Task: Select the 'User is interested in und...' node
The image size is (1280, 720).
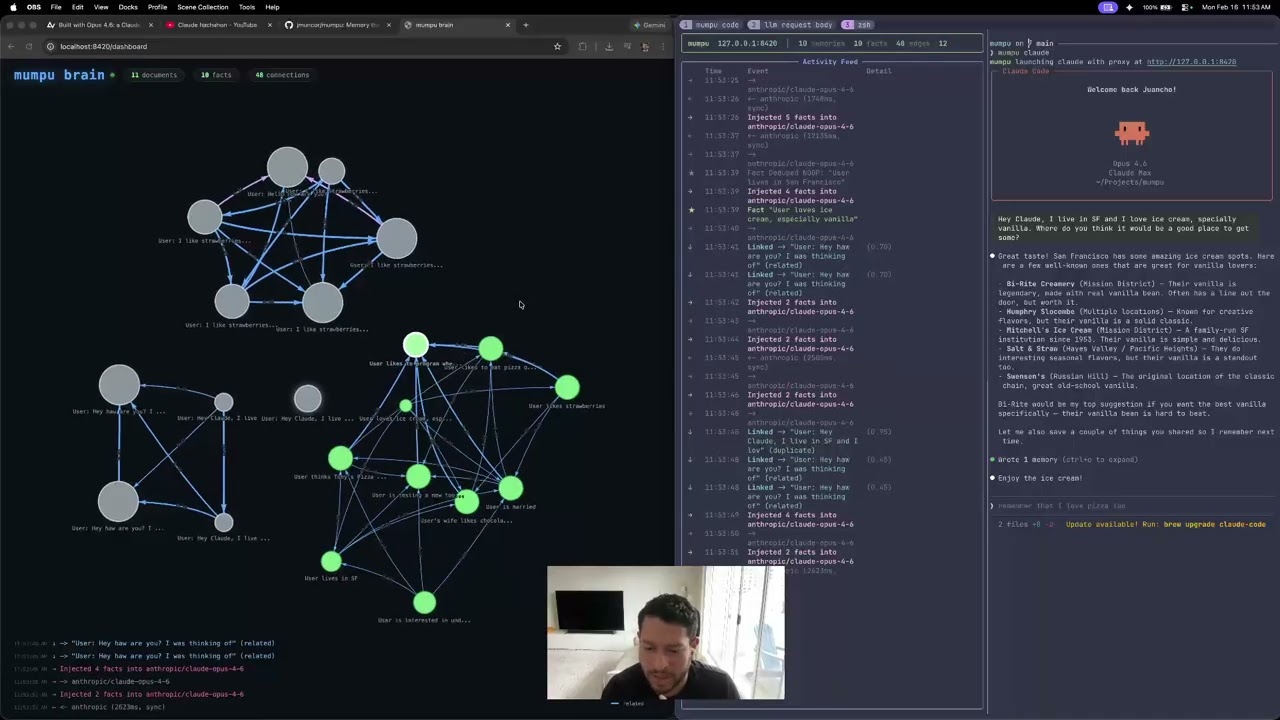Action: 424,602
